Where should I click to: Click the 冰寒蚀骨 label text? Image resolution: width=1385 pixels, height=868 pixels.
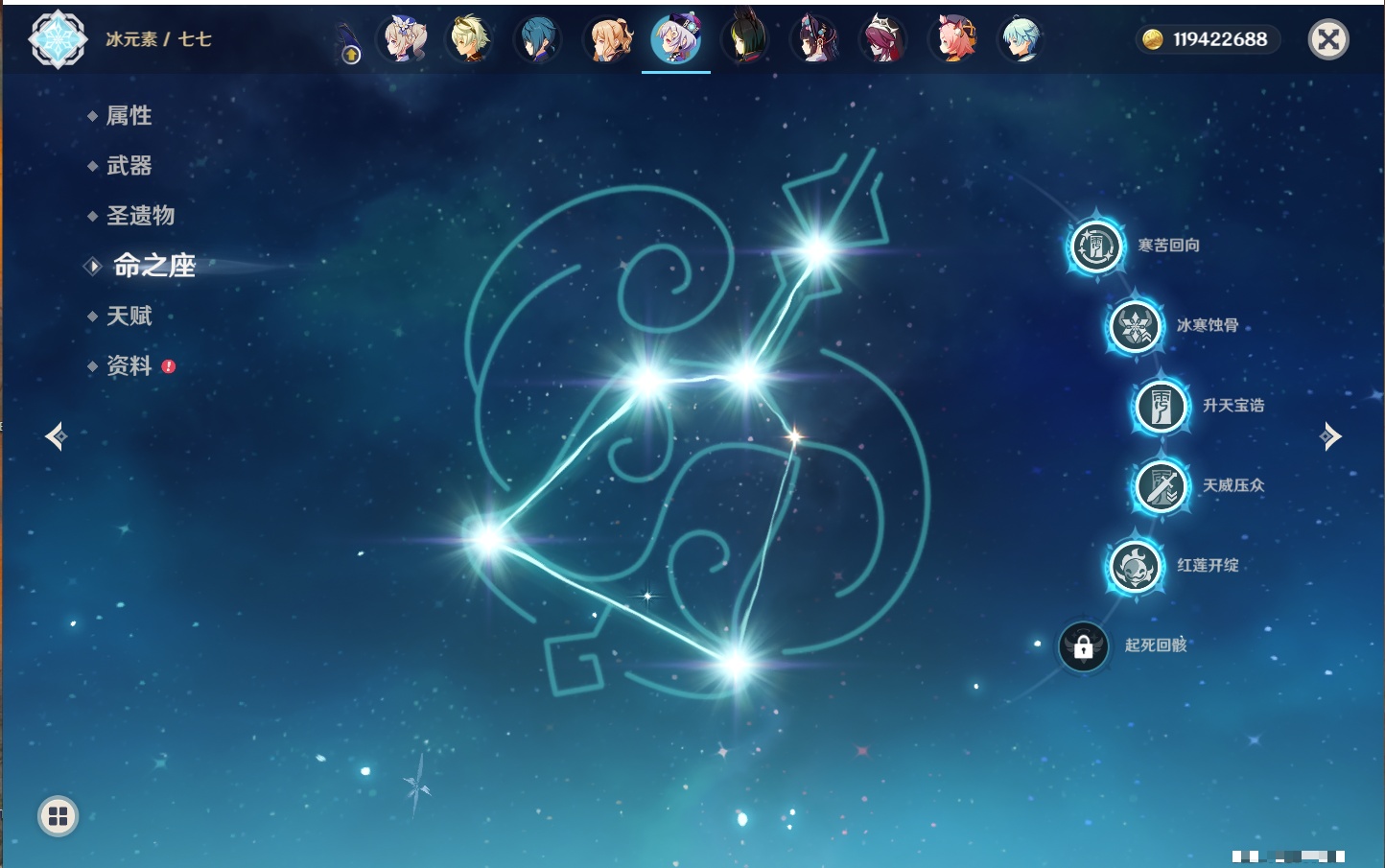pyautogui.click(x=1208, y=325)
